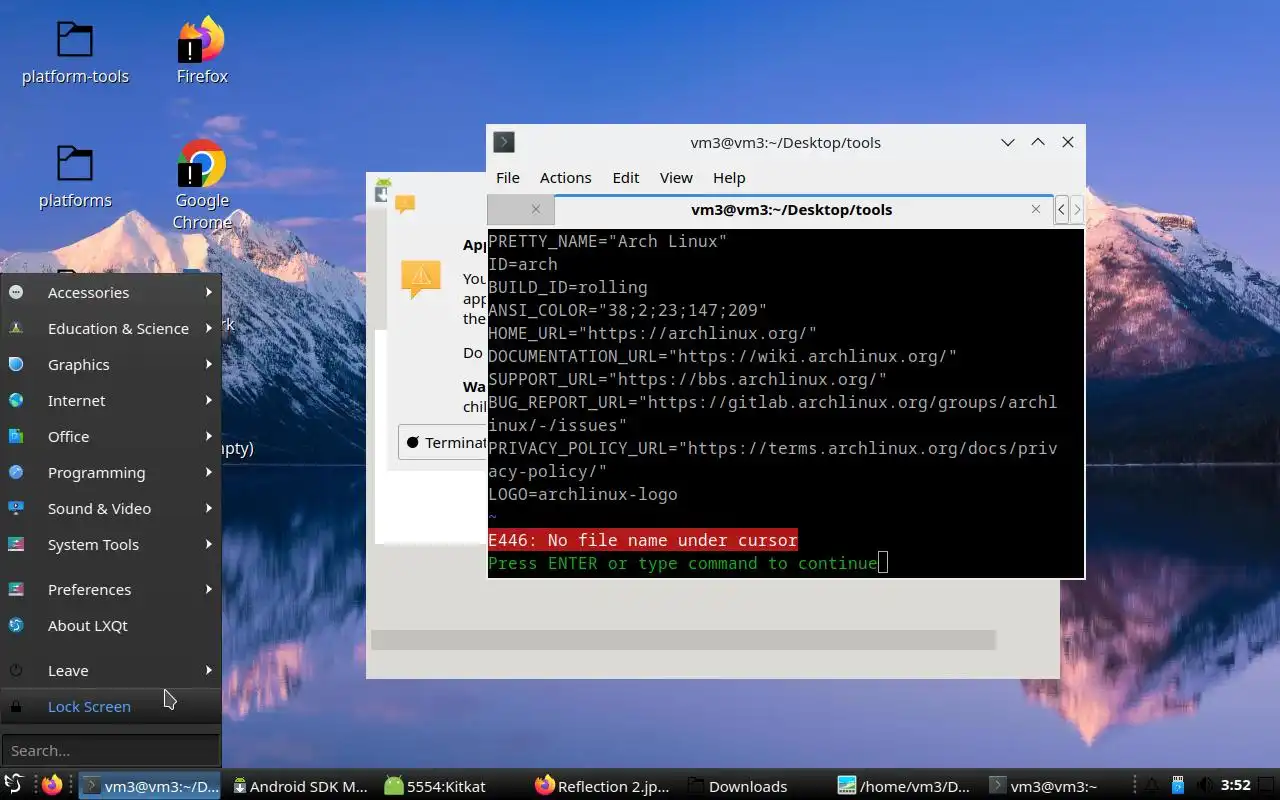1280x800 pixels.
Task: Click the ANSI_COLOR line in the terminal
Action: (627, 310)
